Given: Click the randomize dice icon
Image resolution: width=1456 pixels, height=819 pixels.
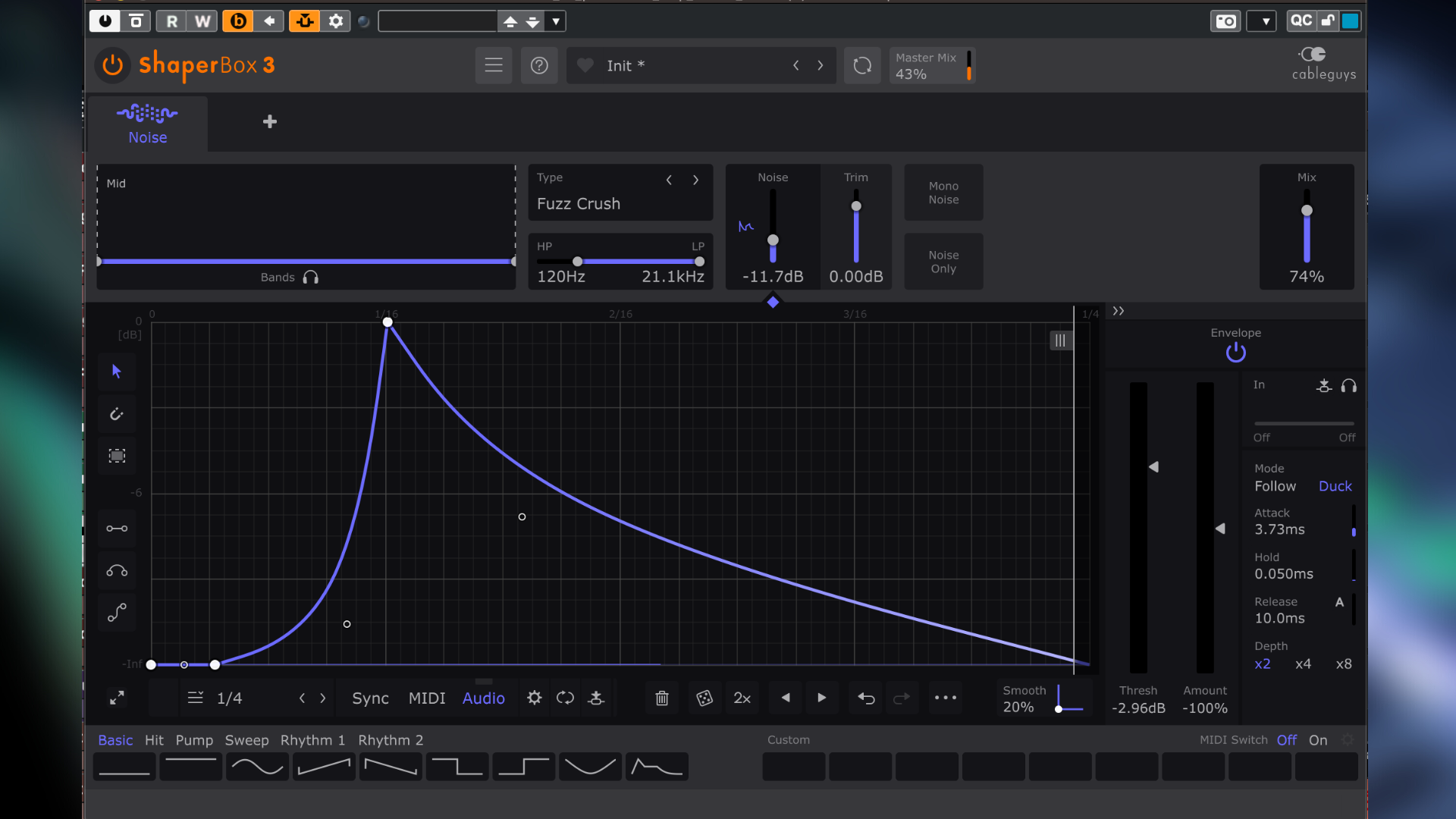Looking at the screenshot, I should 704,698.
